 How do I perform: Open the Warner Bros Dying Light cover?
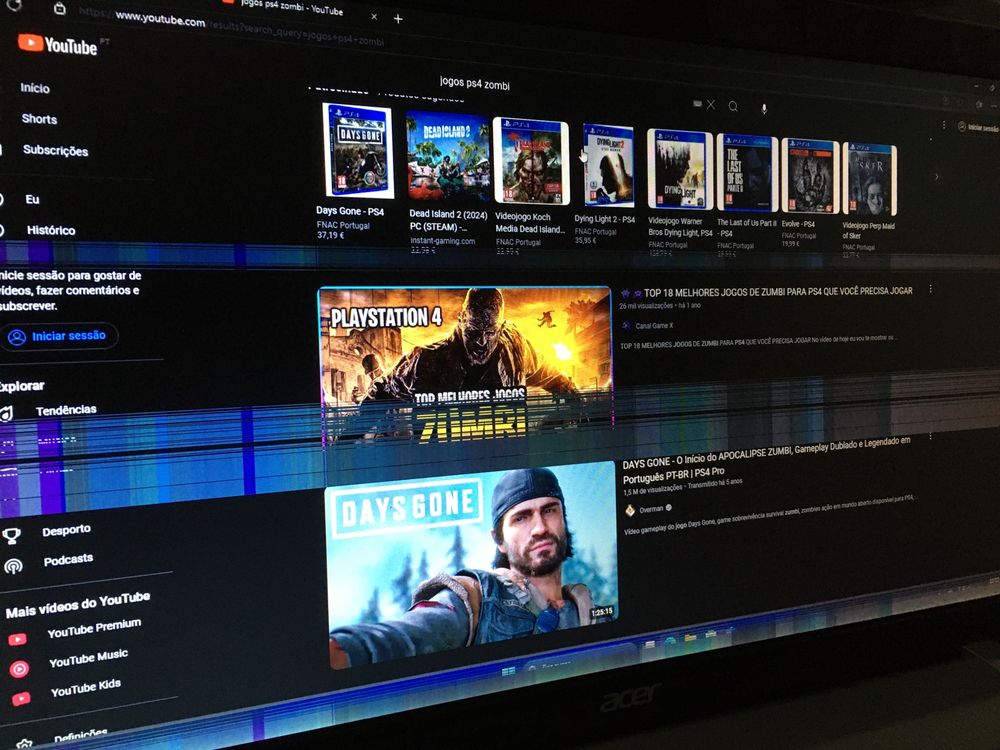point(680,169)
